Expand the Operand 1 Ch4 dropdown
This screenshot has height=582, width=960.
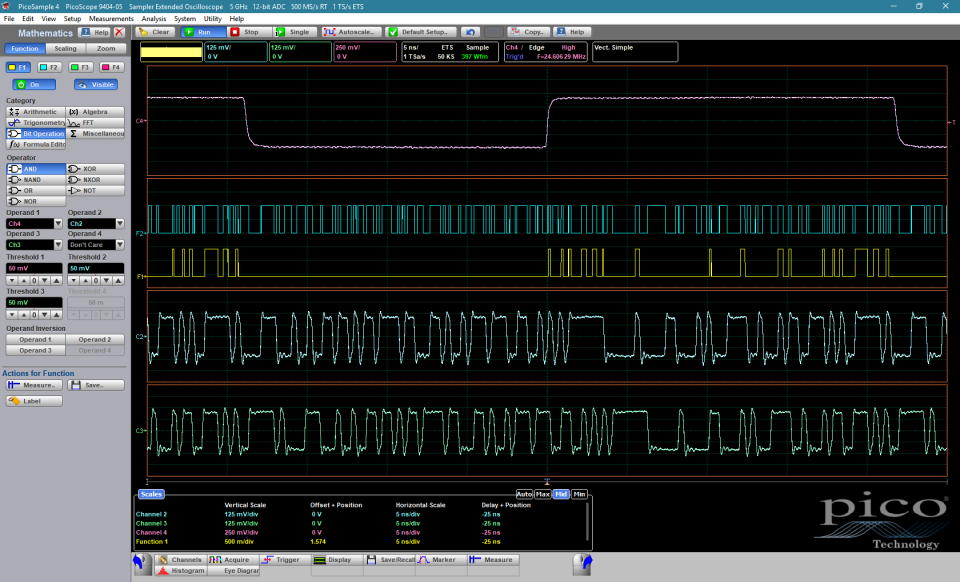(x=58, y=223)
